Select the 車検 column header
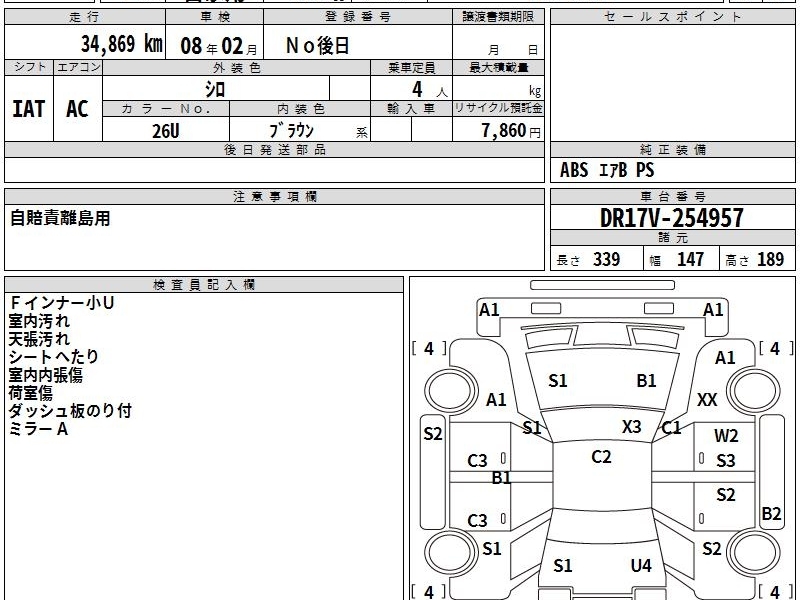This screenshot has height=600, width=800. pyautogui.click(x=215, y=16)
